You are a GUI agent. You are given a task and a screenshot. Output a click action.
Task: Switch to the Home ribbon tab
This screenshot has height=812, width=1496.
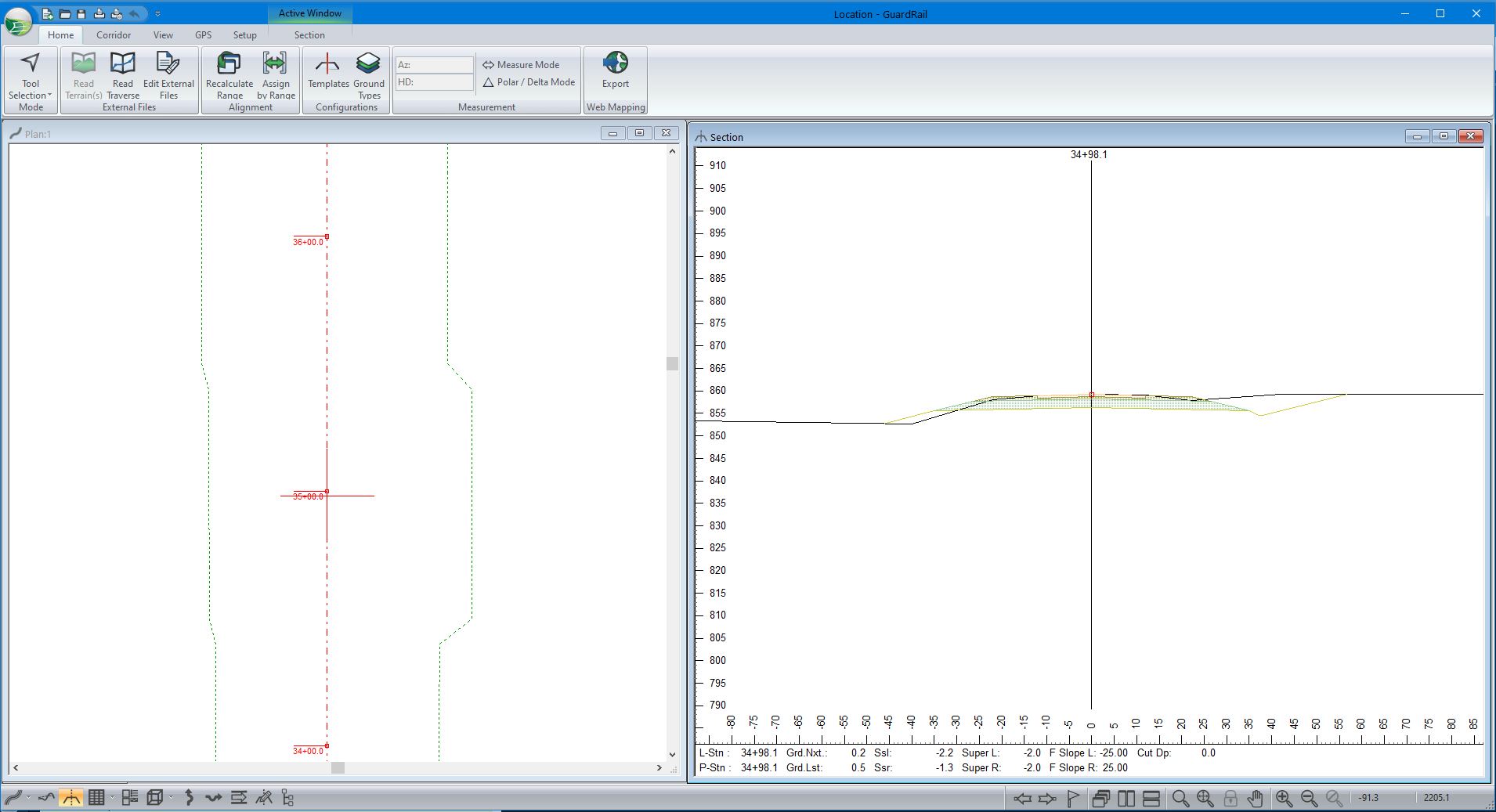(60, 34)
